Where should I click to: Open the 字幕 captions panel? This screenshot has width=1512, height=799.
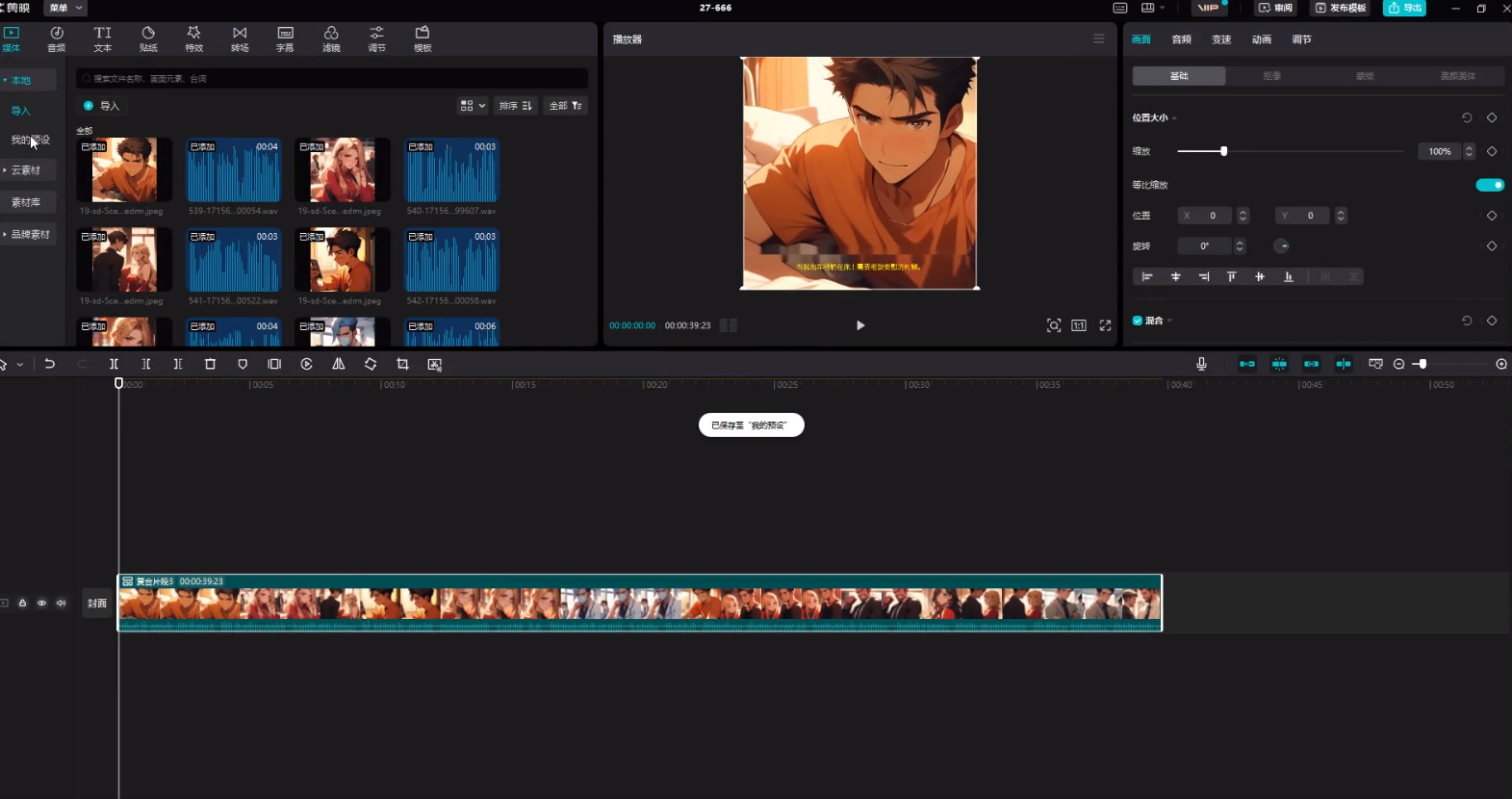tap(286, 39)
